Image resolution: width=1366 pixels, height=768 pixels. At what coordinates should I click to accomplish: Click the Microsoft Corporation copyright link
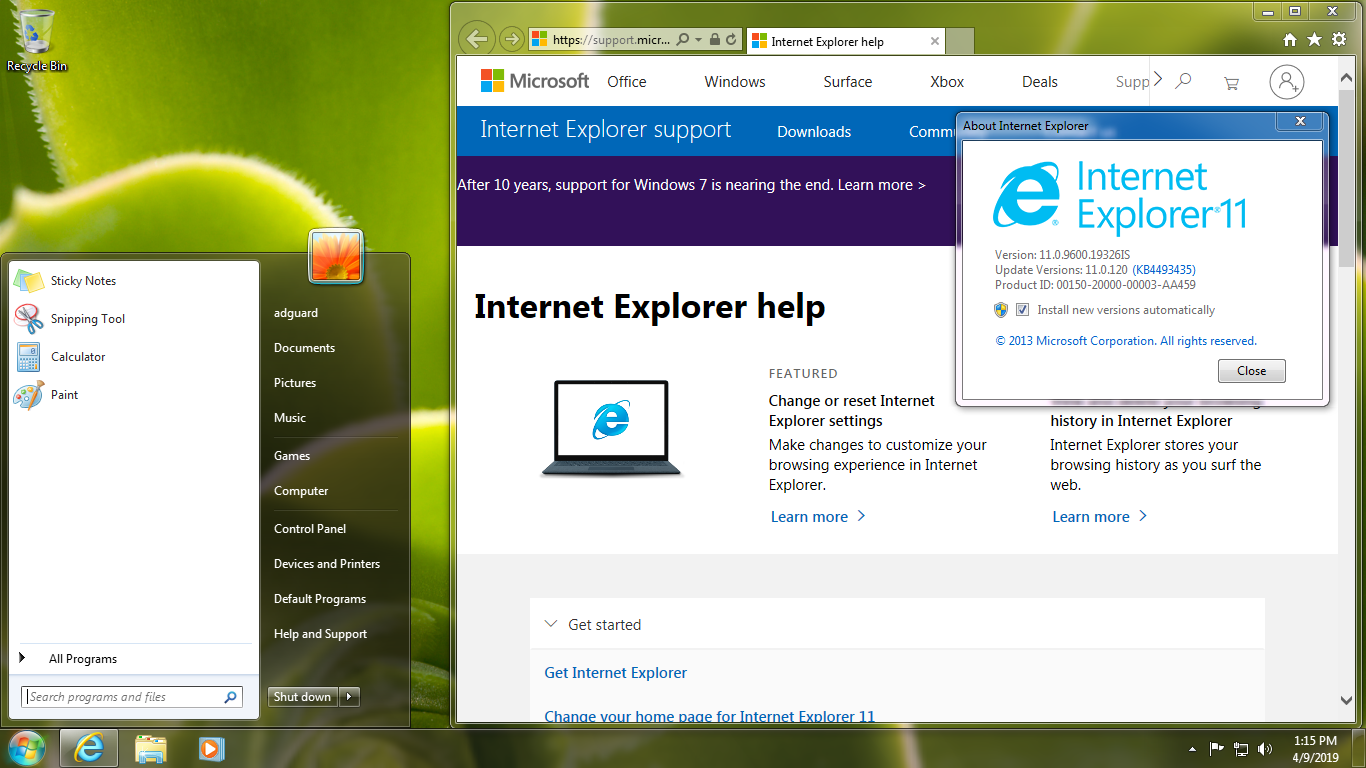(1126, 341)
